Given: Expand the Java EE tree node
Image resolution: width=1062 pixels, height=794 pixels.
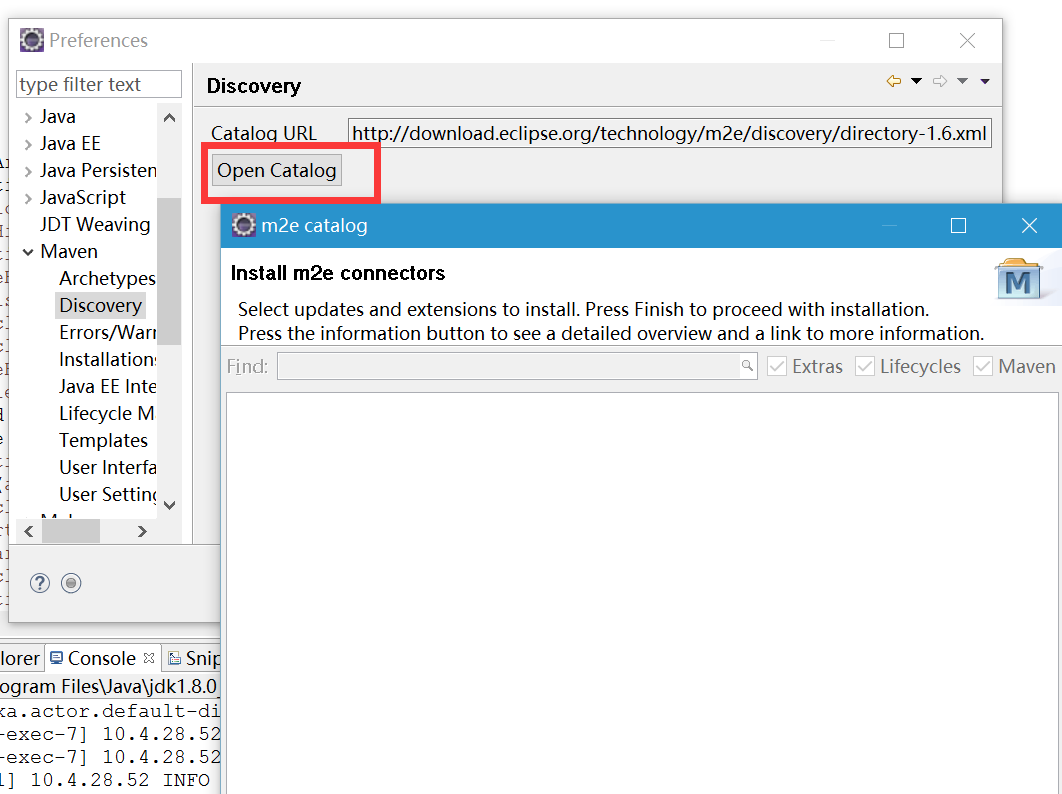Looking at the screenshot, I should click(28, 144).
